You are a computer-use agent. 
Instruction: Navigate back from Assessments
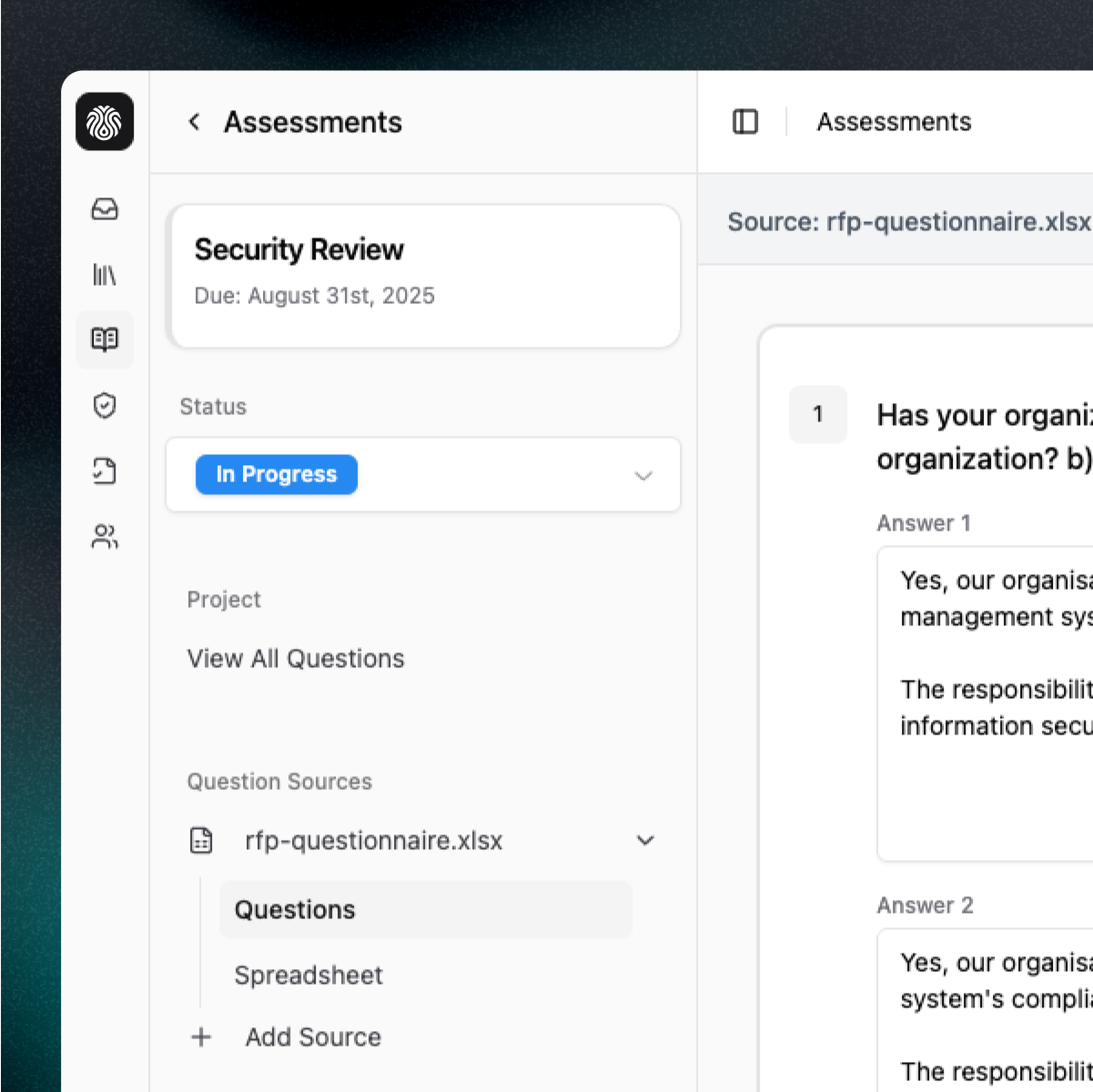click(193, 121)
